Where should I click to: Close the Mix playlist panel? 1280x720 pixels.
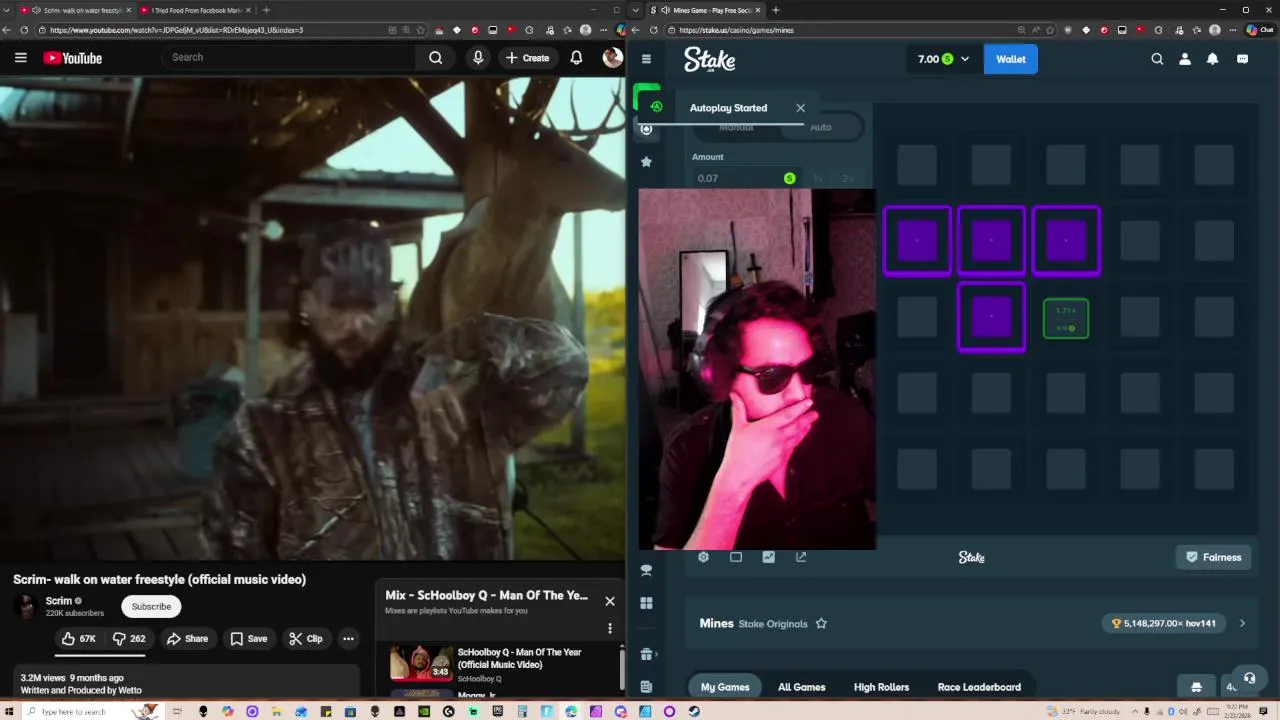609,601
